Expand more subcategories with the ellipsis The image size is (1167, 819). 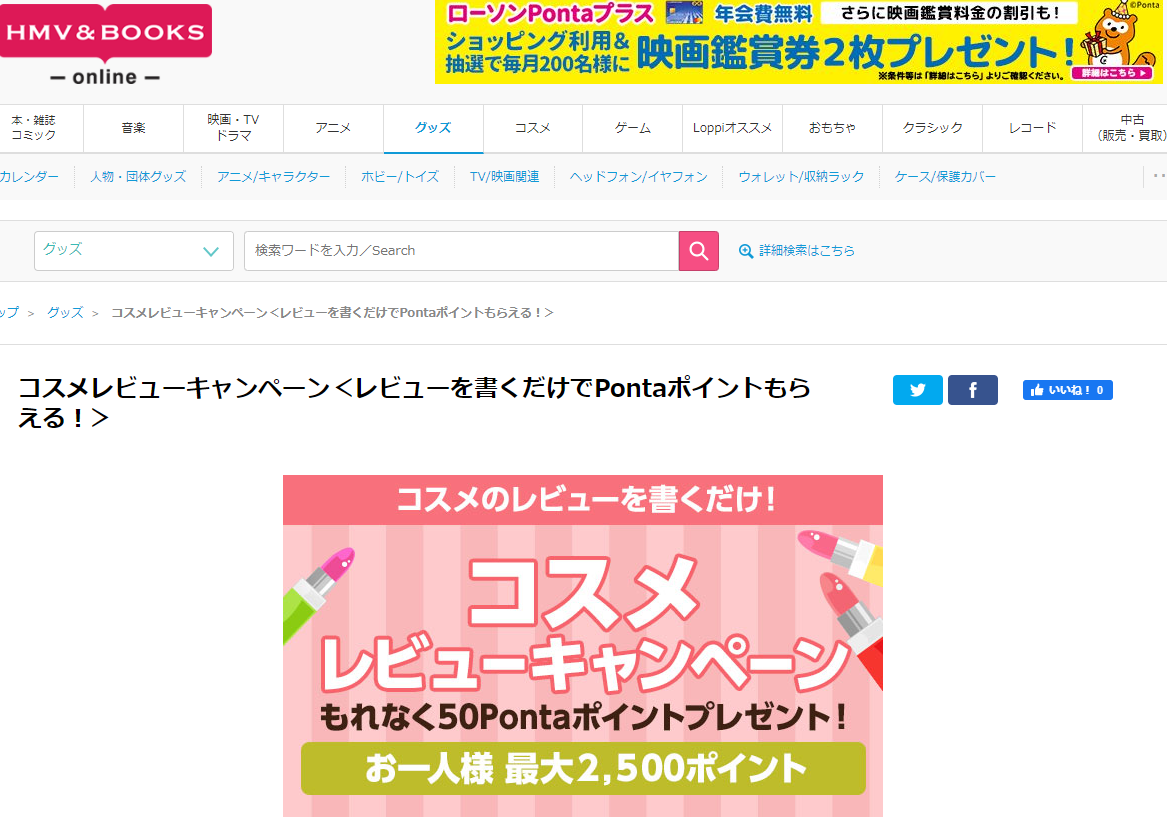click(1158, 176)
